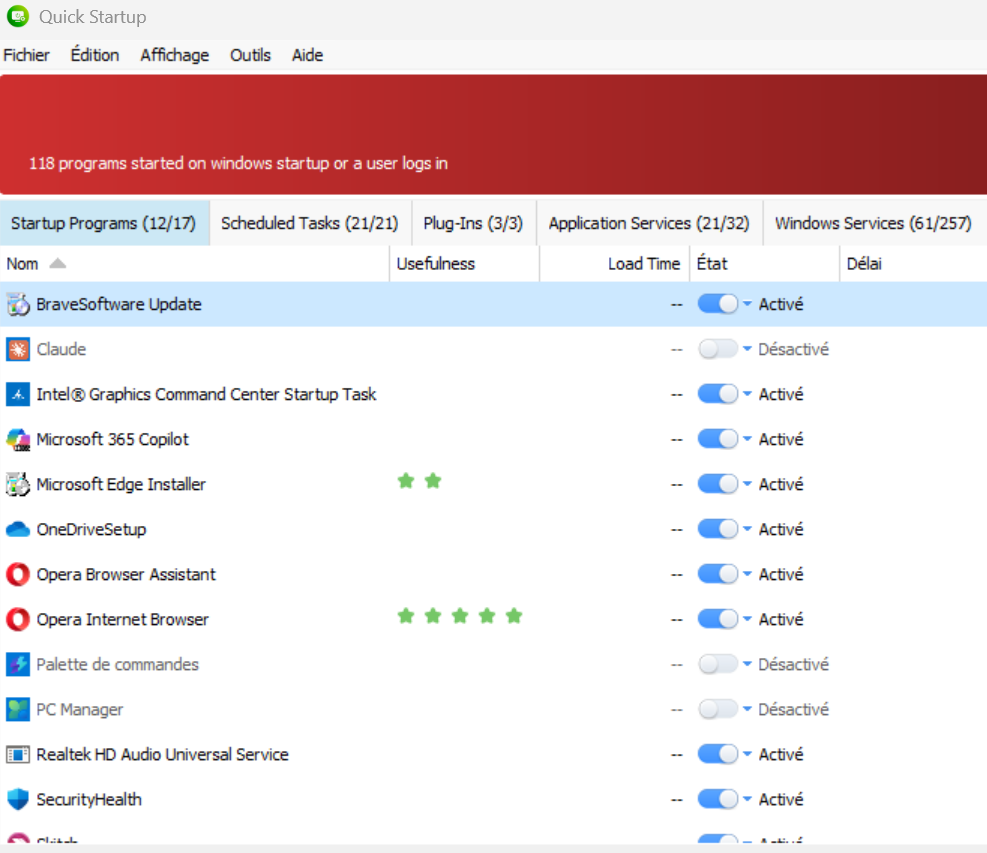
Task: Click the Opera Internet Browser icon
Action: 18,619
